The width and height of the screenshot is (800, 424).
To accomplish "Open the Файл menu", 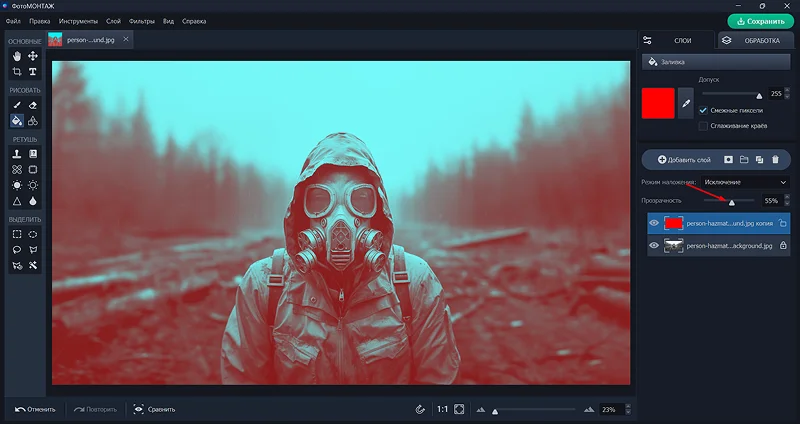I will click(13, 21).
